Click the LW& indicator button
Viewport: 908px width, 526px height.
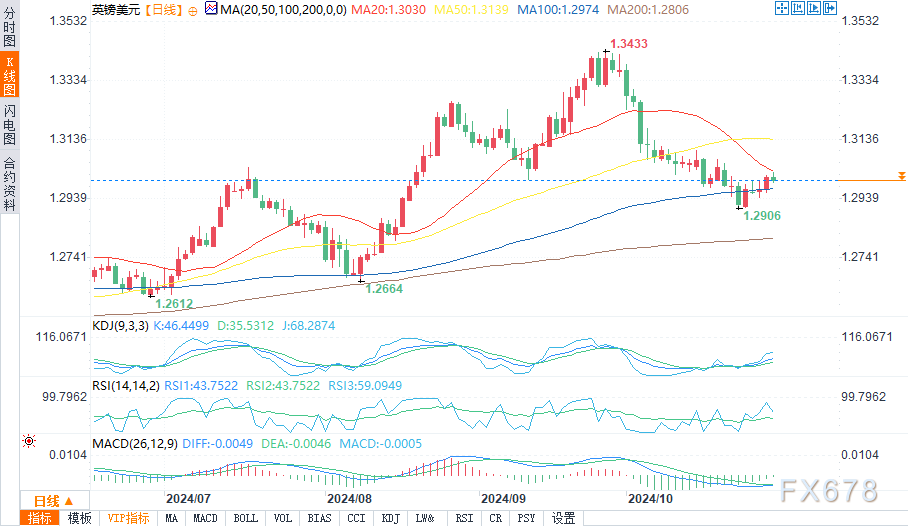[427, 517]
